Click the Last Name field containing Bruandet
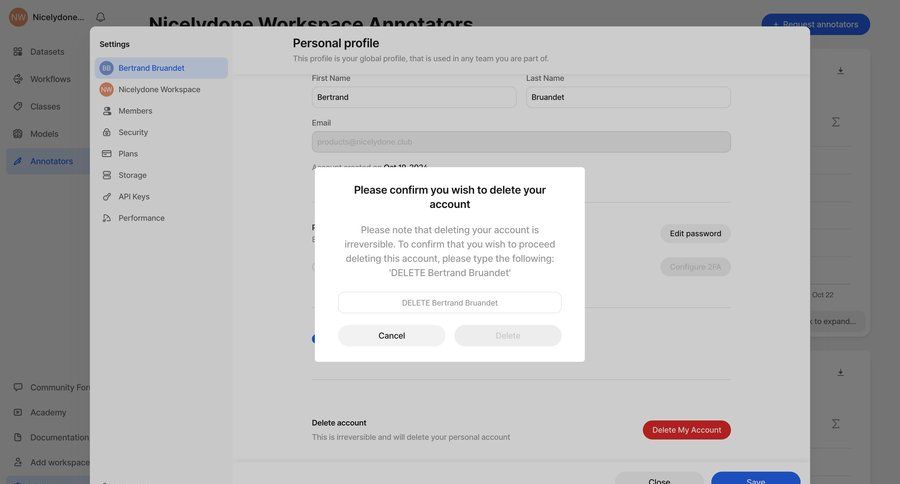 coord(628,97)
